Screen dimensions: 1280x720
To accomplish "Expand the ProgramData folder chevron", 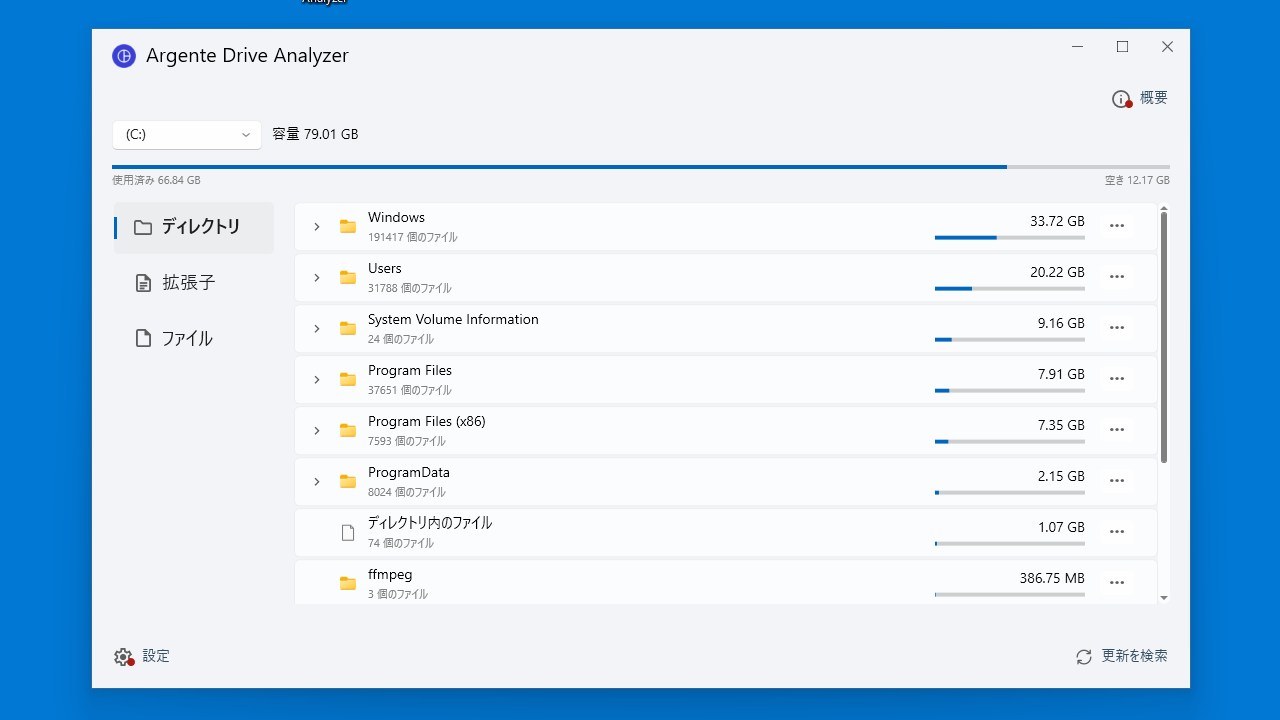I will [316, 482].
